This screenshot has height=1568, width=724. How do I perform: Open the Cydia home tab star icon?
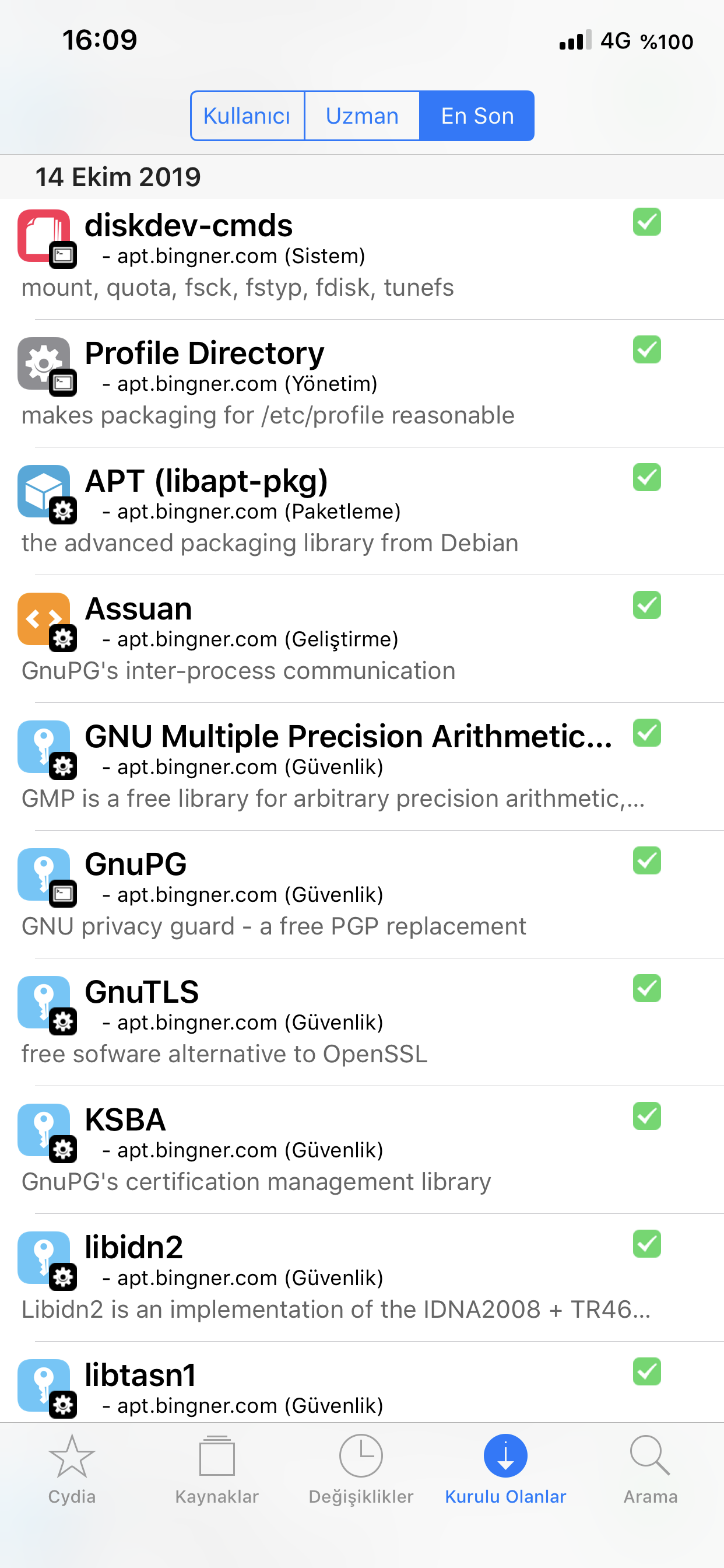[x=72, y=1457]
